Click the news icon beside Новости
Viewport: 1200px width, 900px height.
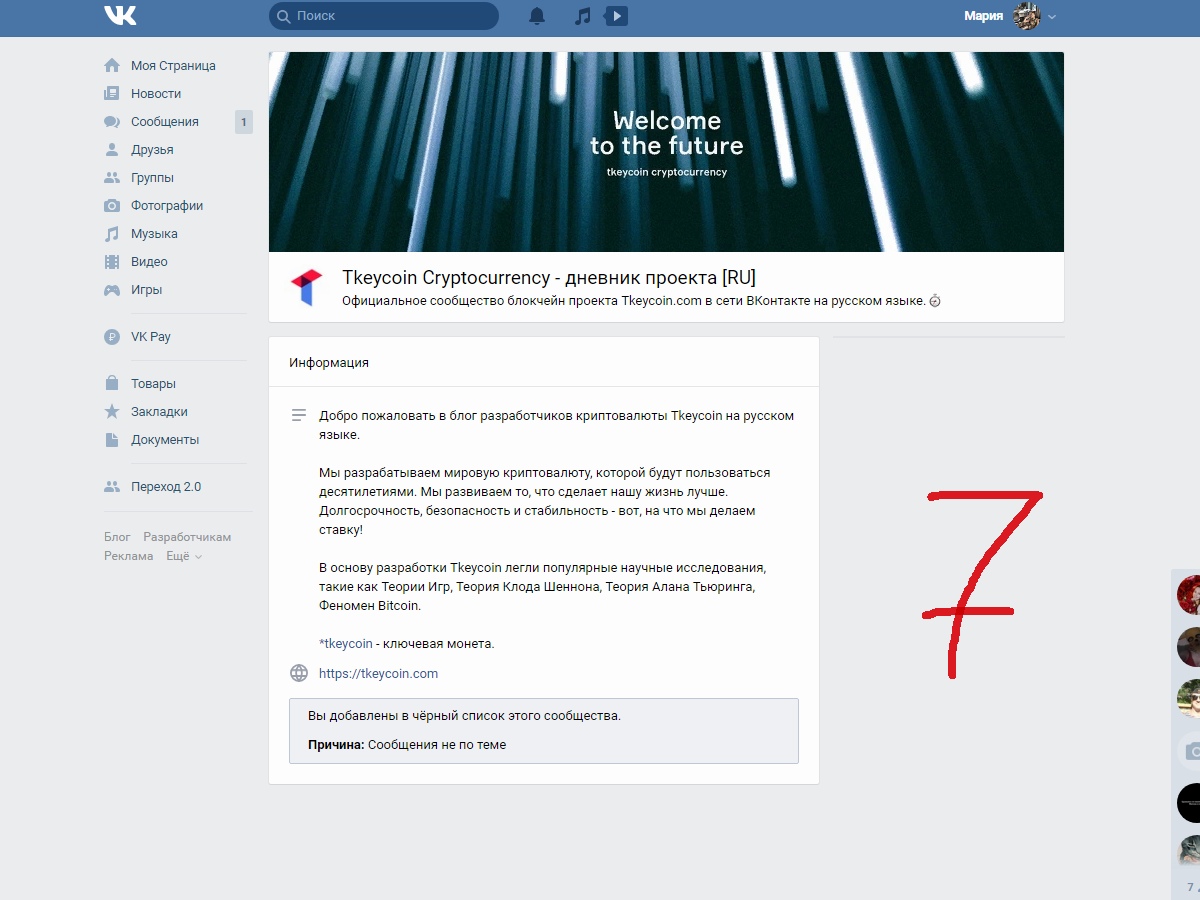coord(112,93)
